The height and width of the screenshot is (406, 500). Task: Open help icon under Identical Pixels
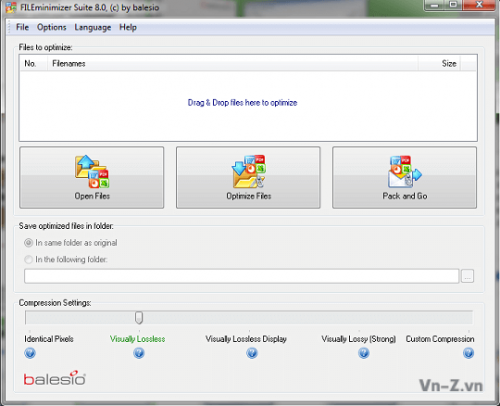click(x=30, y=353)
